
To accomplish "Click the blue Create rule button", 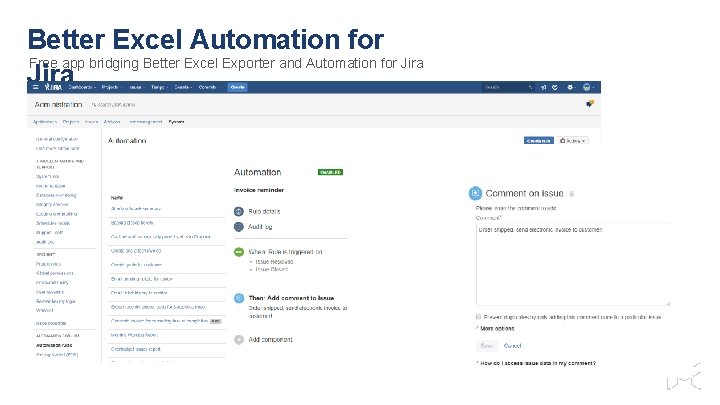I will coord(539,141).
